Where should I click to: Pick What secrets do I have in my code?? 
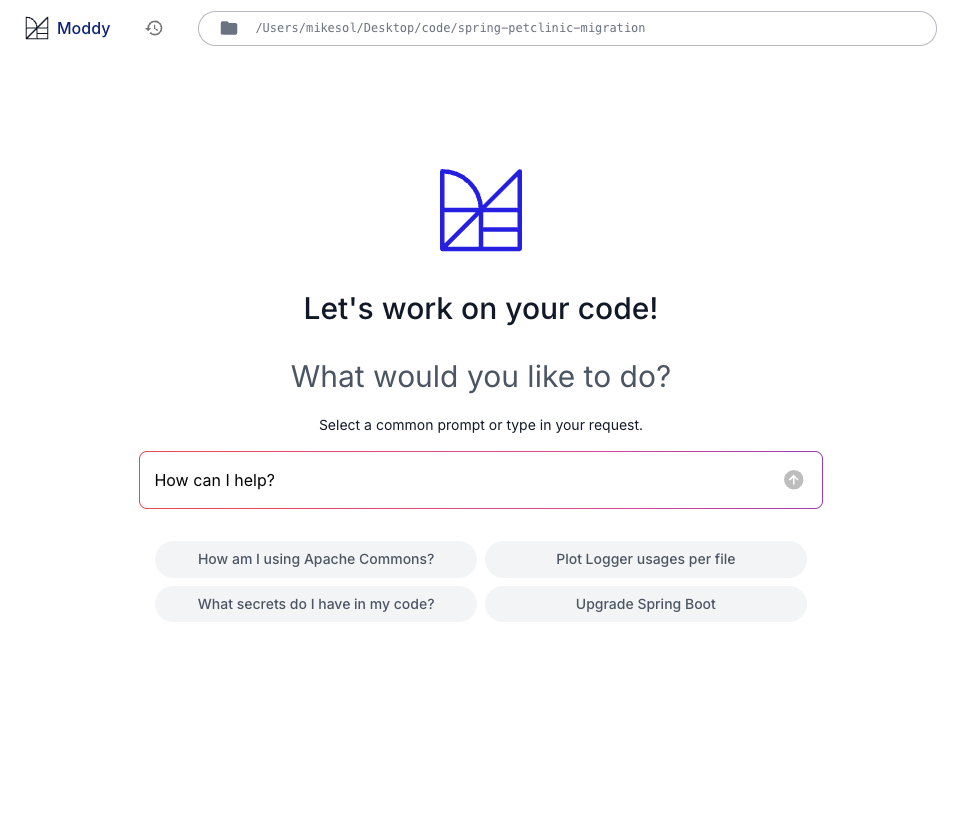coord(316,604)
